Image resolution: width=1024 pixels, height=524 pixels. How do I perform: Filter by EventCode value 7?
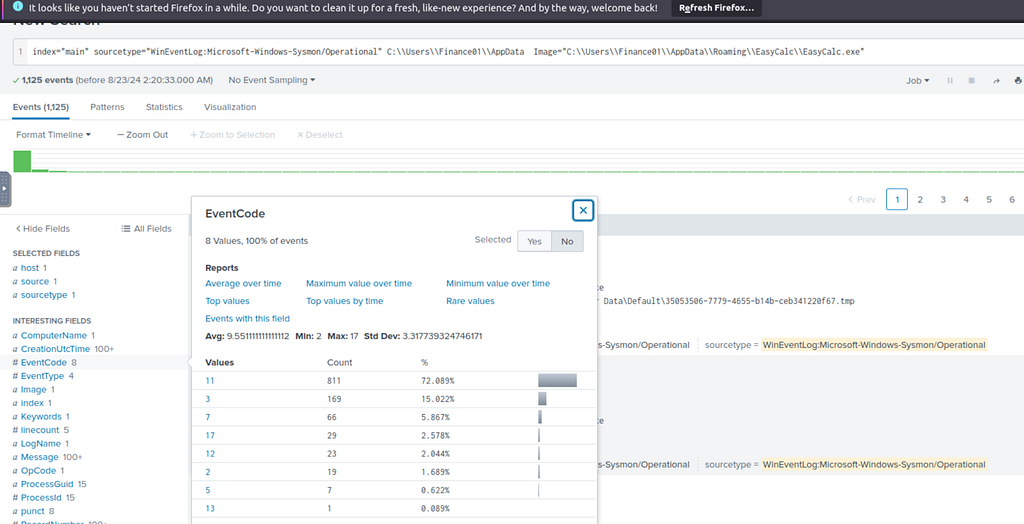(x=208, y=417)
